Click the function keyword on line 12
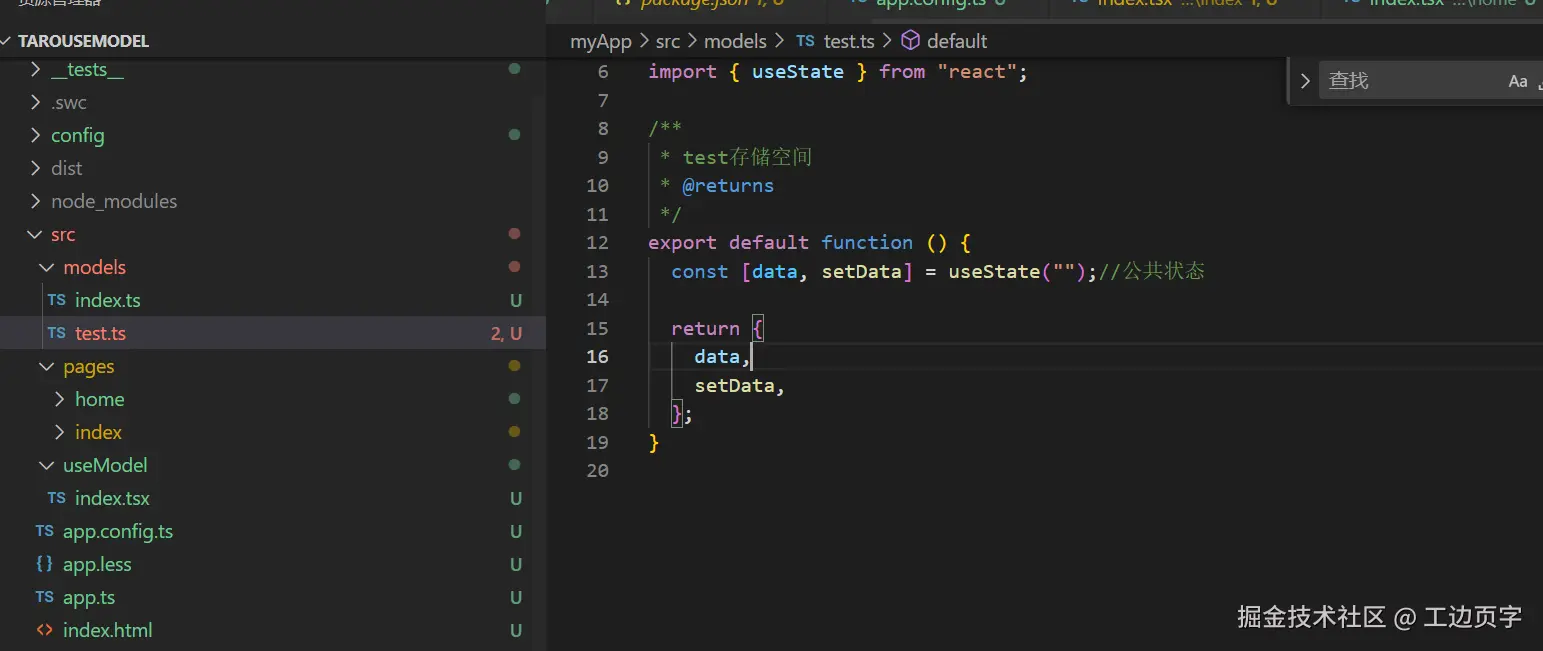 pos(867,243)
